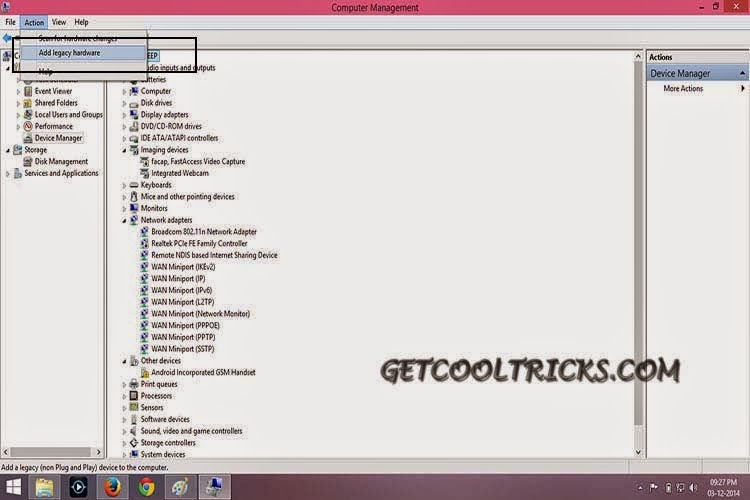This screenshot has width=750, height=500.
Task: Click the Print queues category icon
Action: click(x=134, y=384)
